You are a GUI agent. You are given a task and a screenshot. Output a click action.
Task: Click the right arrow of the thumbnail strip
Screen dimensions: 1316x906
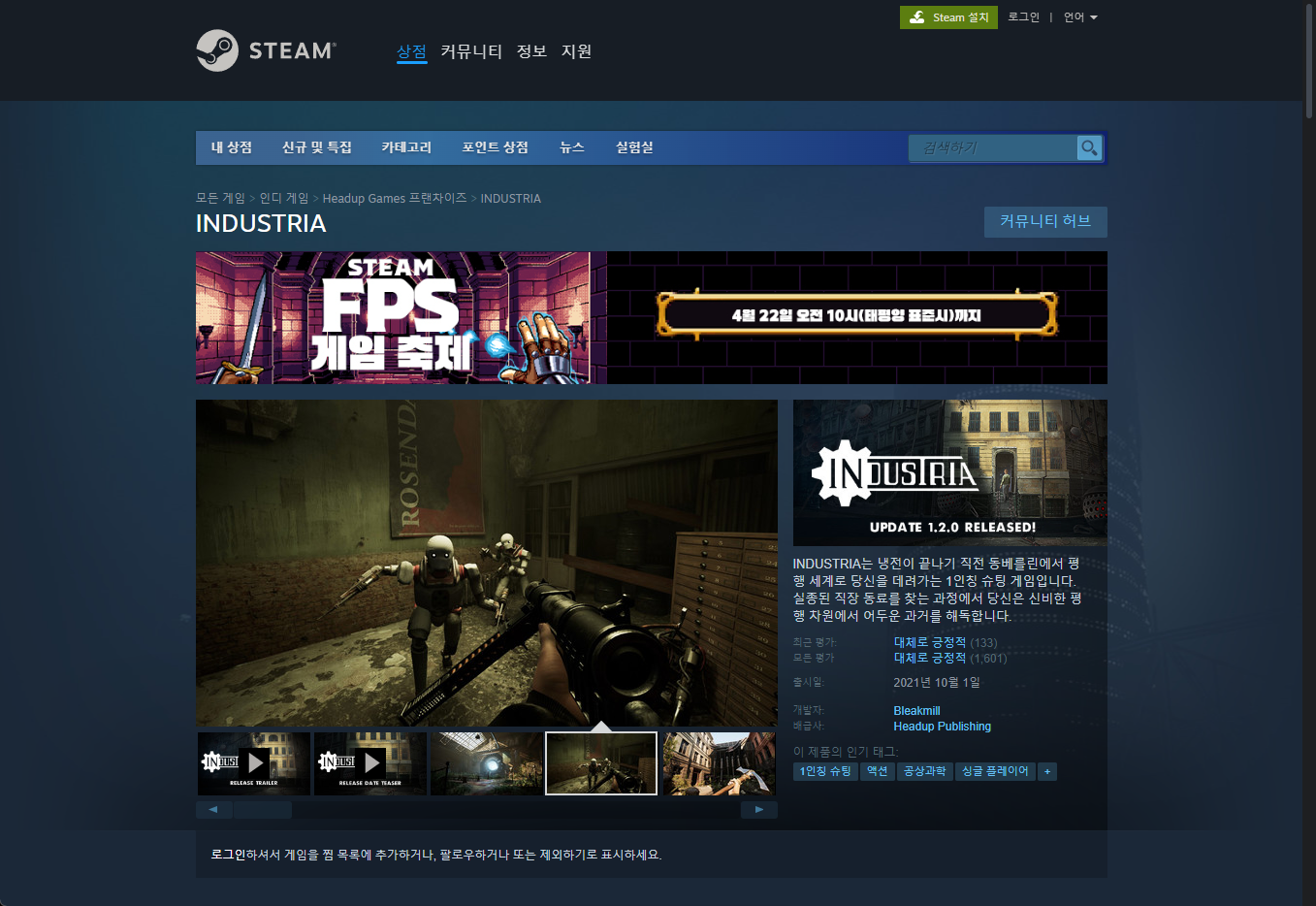coord(759,809)
